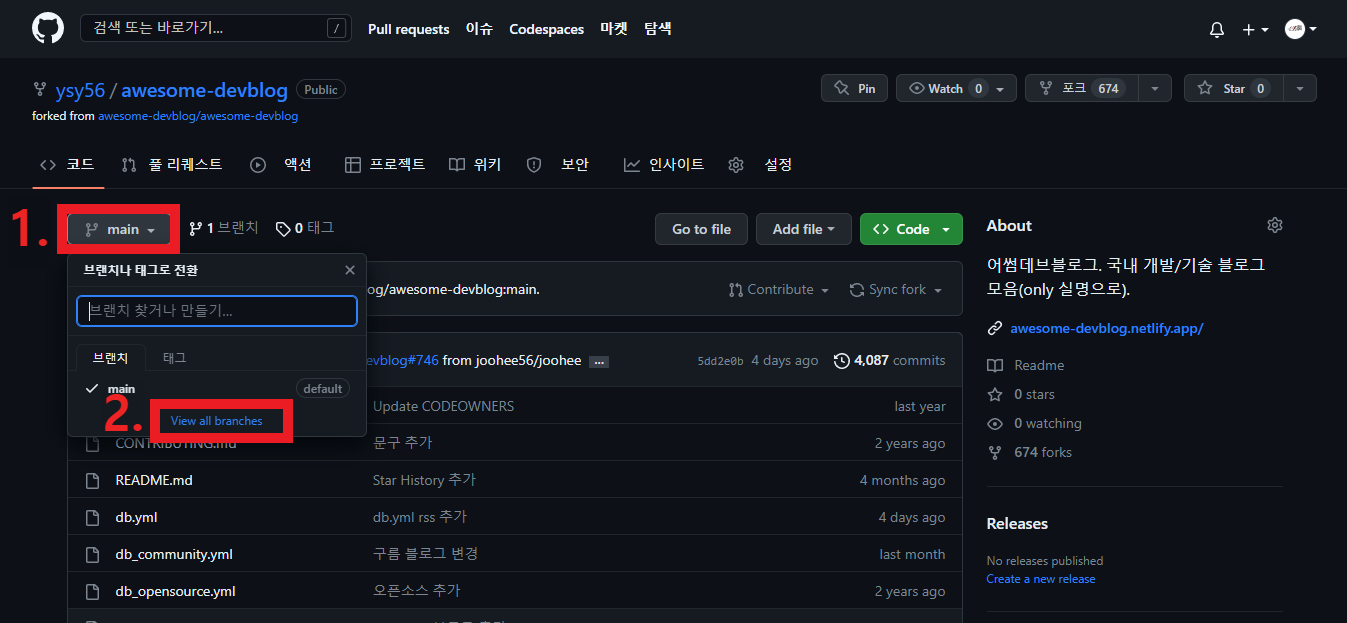Switch to the 위키 tab

(475, 164)
